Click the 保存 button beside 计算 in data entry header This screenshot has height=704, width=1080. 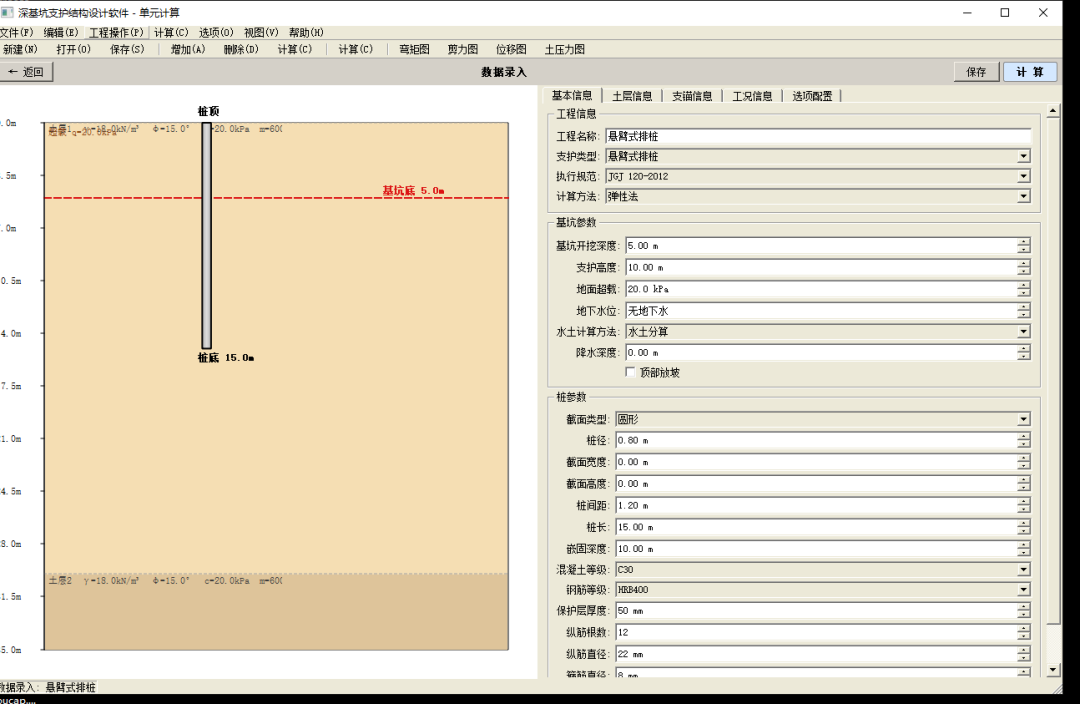click(x=977, y=72)
